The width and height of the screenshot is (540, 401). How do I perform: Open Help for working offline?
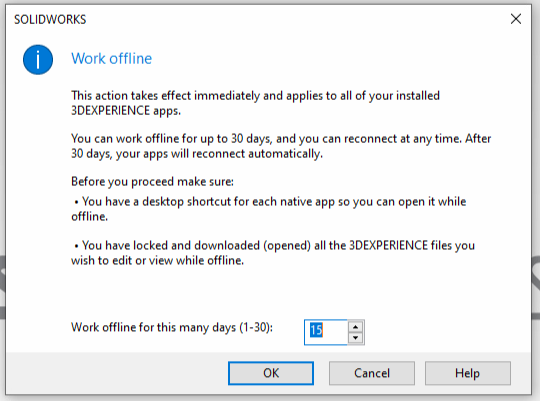point(467,373)
